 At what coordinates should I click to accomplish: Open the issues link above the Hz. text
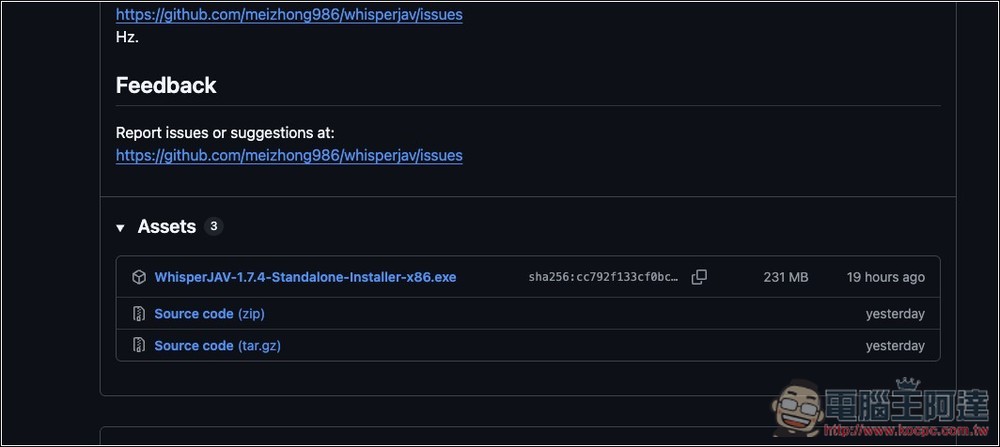click(289, 15)
